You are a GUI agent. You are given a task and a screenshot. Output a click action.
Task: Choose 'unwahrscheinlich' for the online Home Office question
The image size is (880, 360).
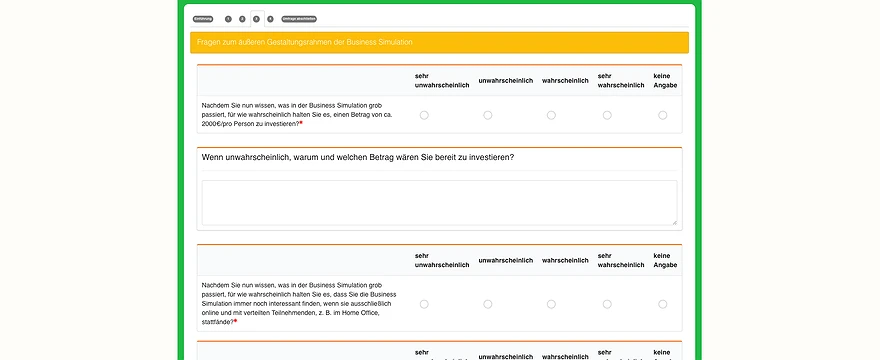point(488,304)
